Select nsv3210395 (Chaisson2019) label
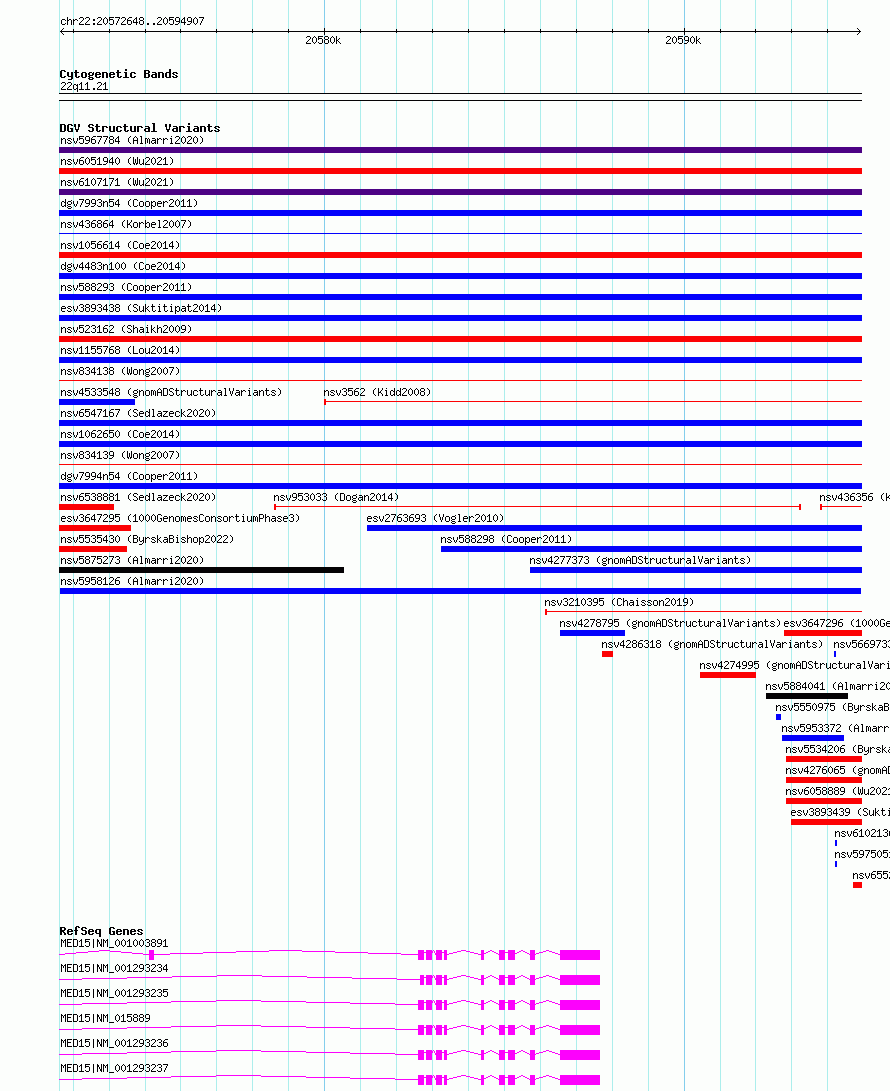This screenshot has height=1091, width=890. pos(619,602)
